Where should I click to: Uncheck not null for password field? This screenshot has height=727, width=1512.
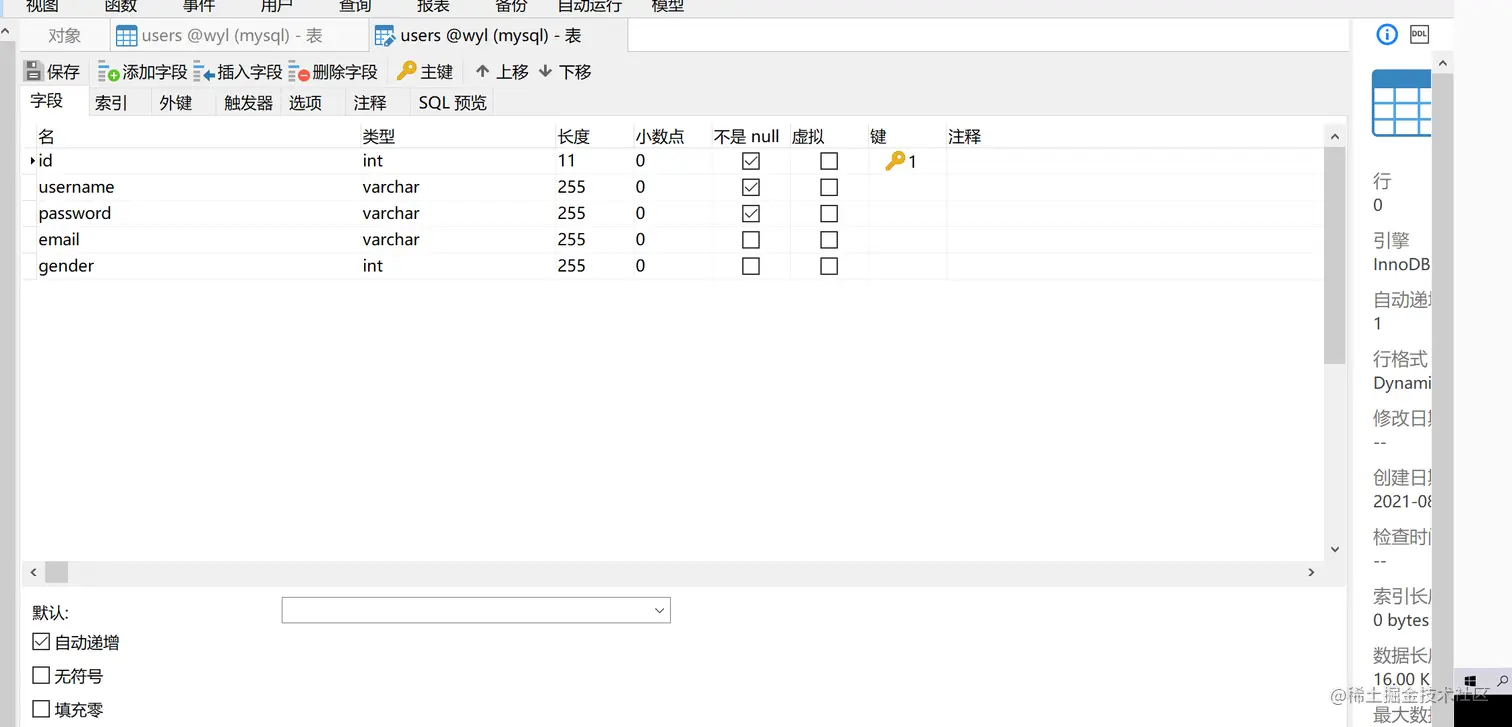751,213
